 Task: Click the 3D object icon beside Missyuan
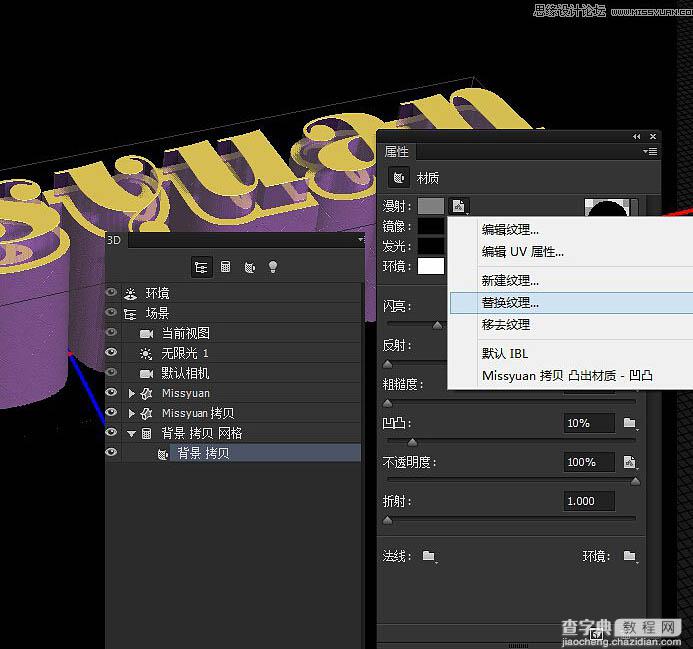[x=146, y=393]
